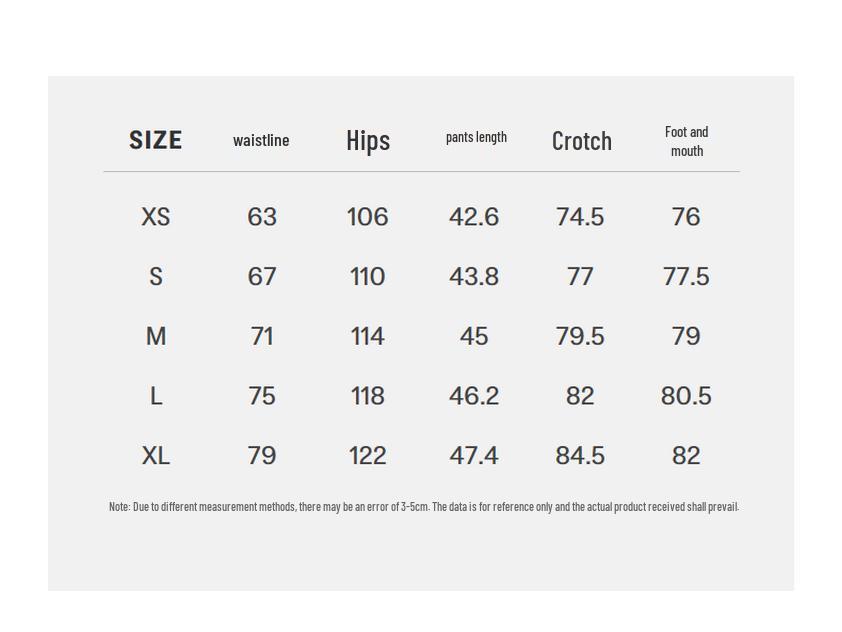Click the L foot value 80.5
The image size is (842, 632).
point(686,396)
